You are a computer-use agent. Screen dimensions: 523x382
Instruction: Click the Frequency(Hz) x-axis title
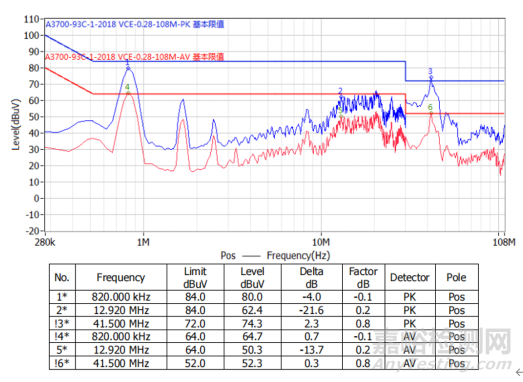click(298, 256)
